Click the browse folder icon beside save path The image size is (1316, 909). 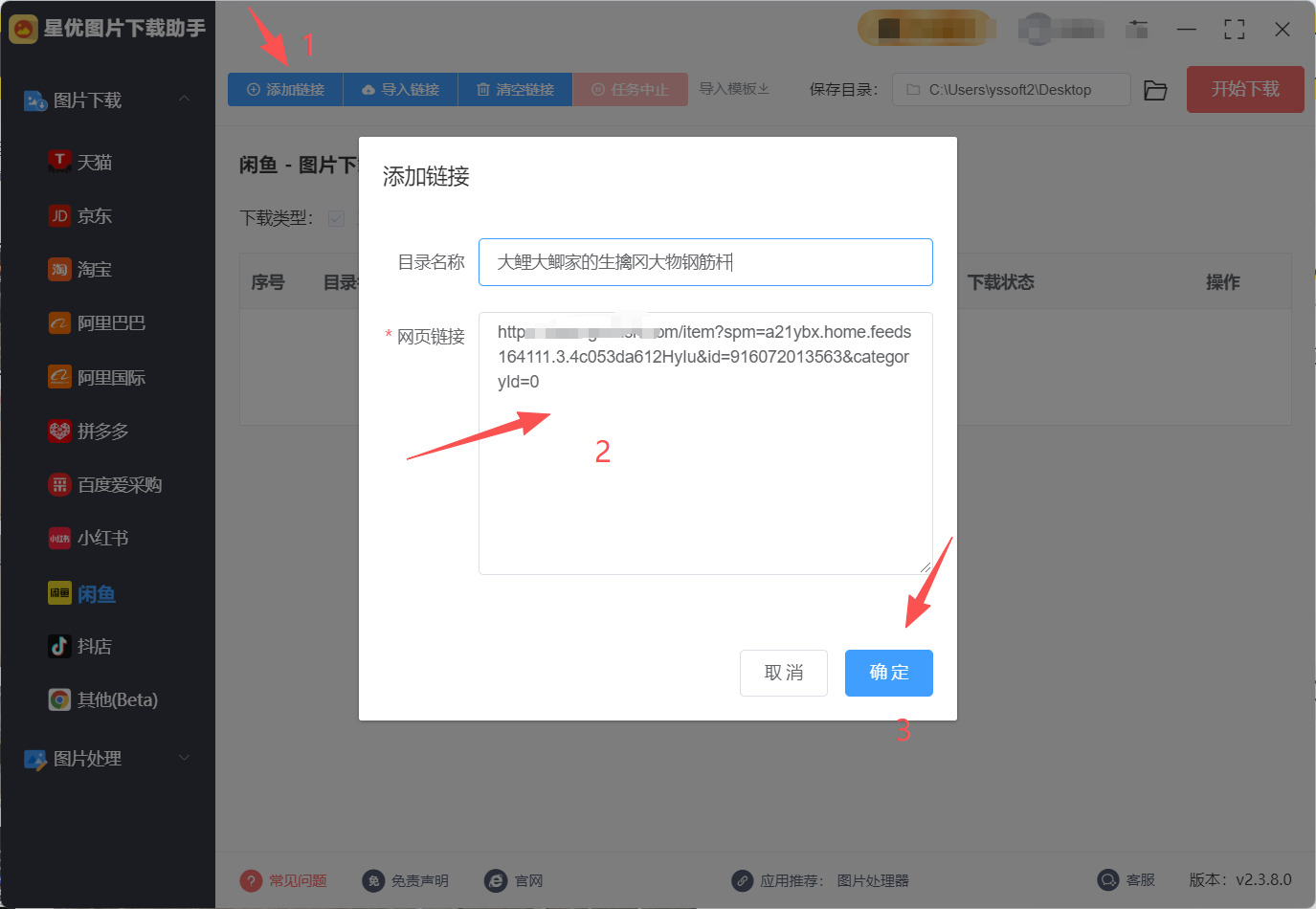pyautogui.click(x=1155, y=90)
